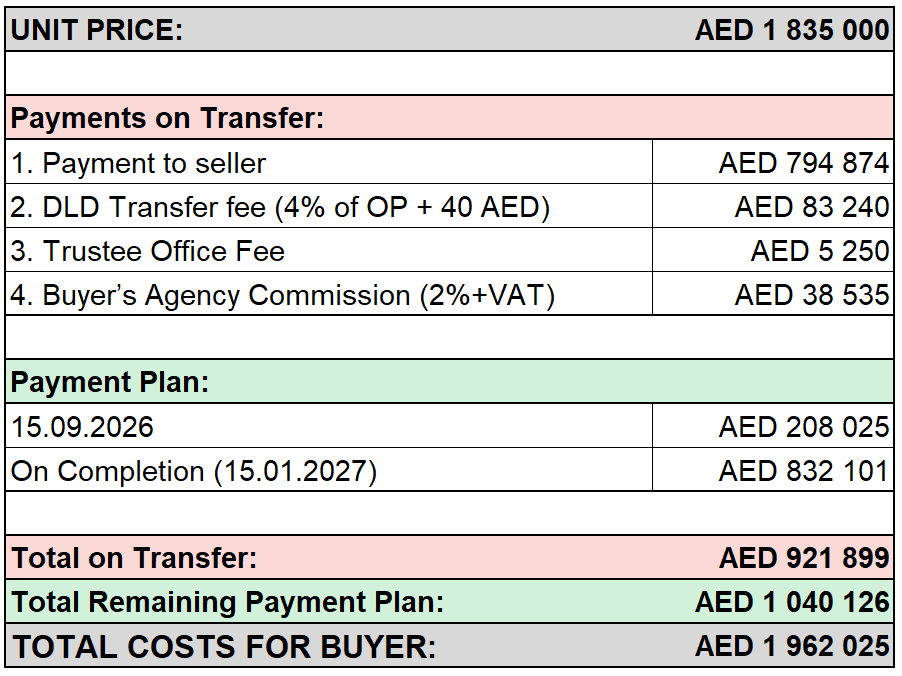Select the On Completion (15.01.2027) cell
This screenshot has width=902, height=676.
pyautogui.click(x=329, y=470)
